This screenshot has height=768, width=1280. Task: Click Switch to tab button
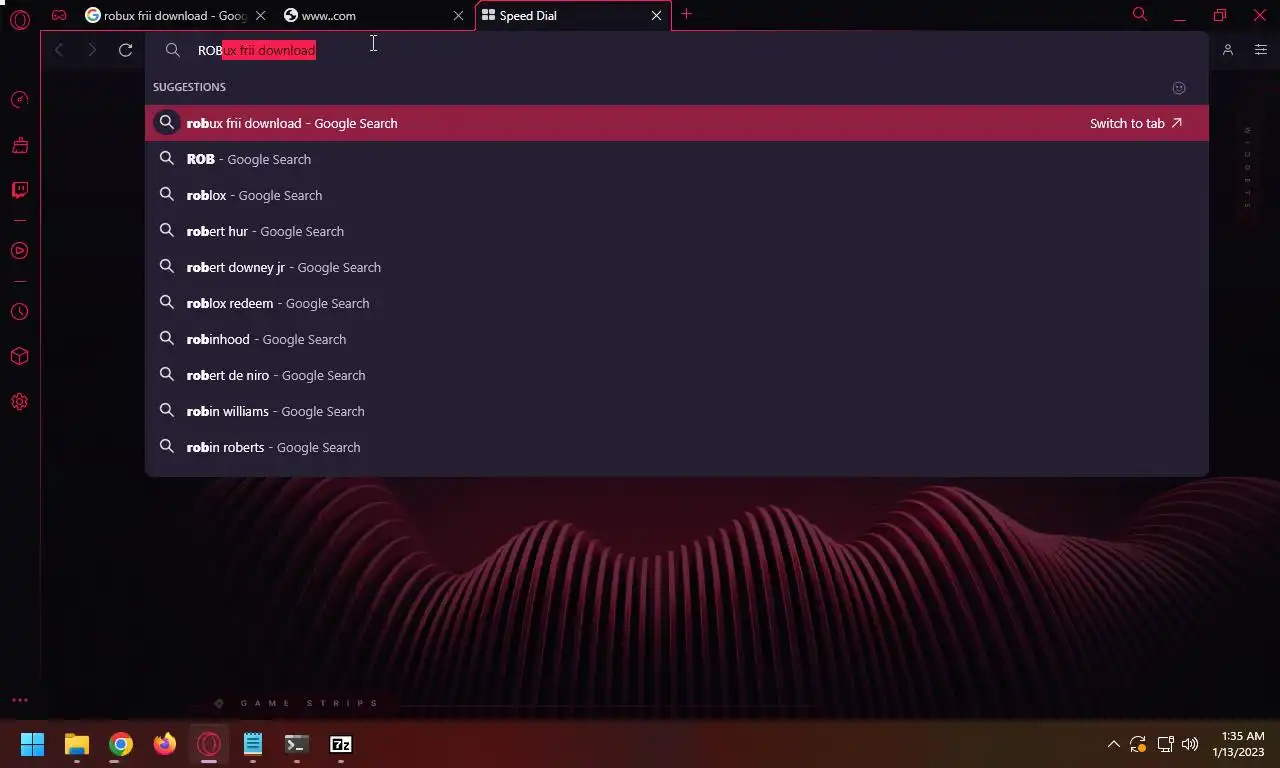1136,123
